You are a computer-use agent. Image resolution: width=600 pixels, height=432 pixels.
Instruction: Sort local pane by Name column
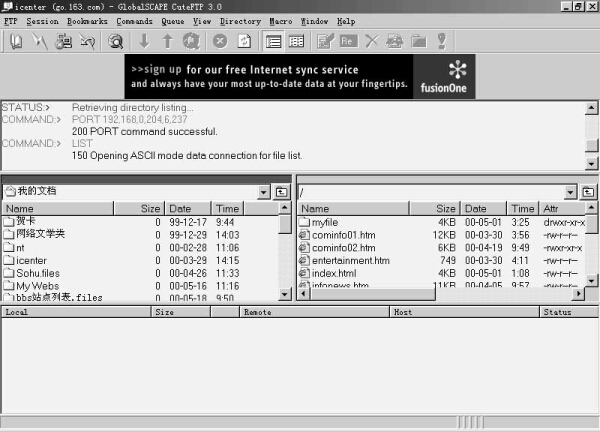point(58,209)
